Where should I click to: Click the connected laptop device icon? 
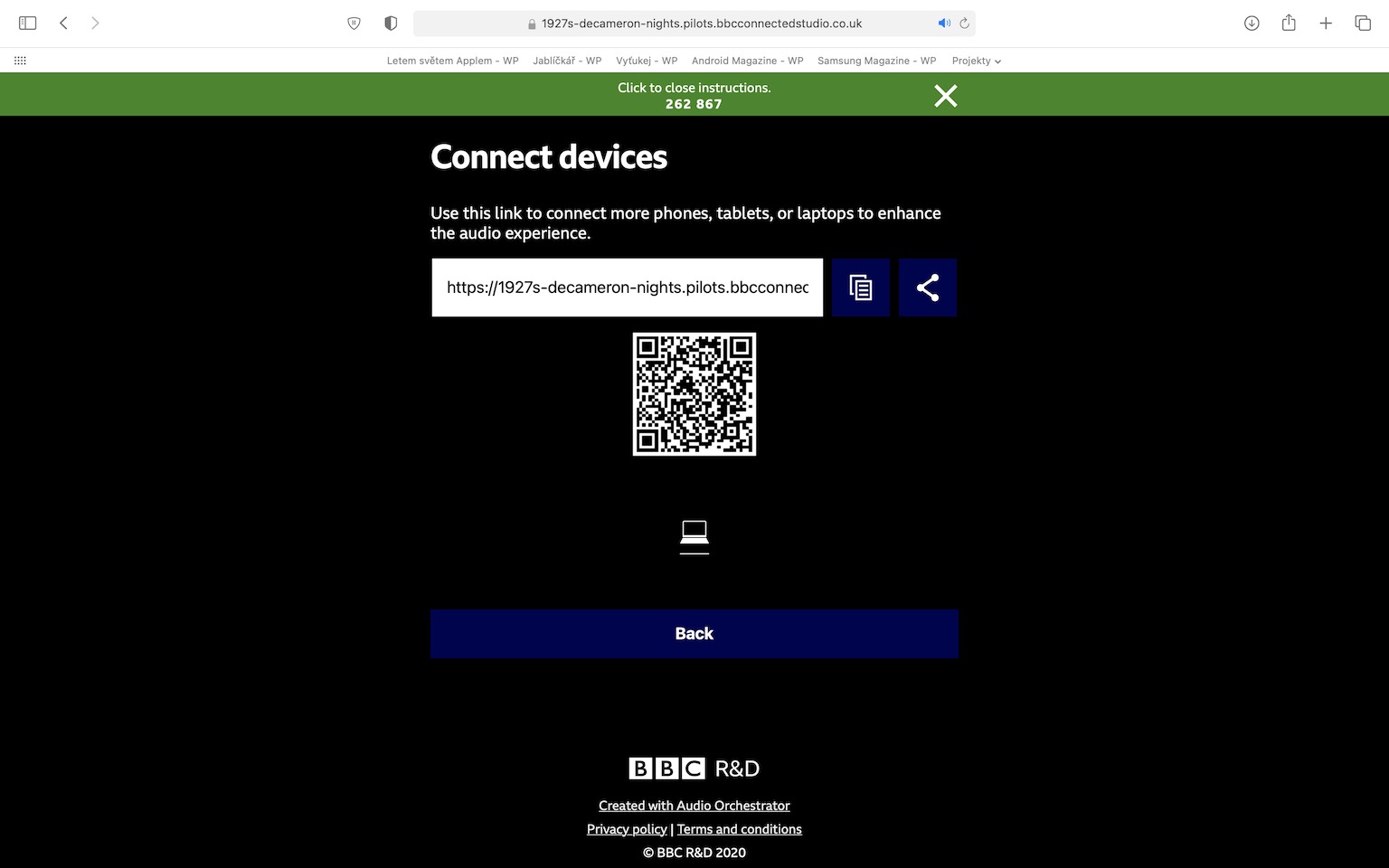(694, 537)
